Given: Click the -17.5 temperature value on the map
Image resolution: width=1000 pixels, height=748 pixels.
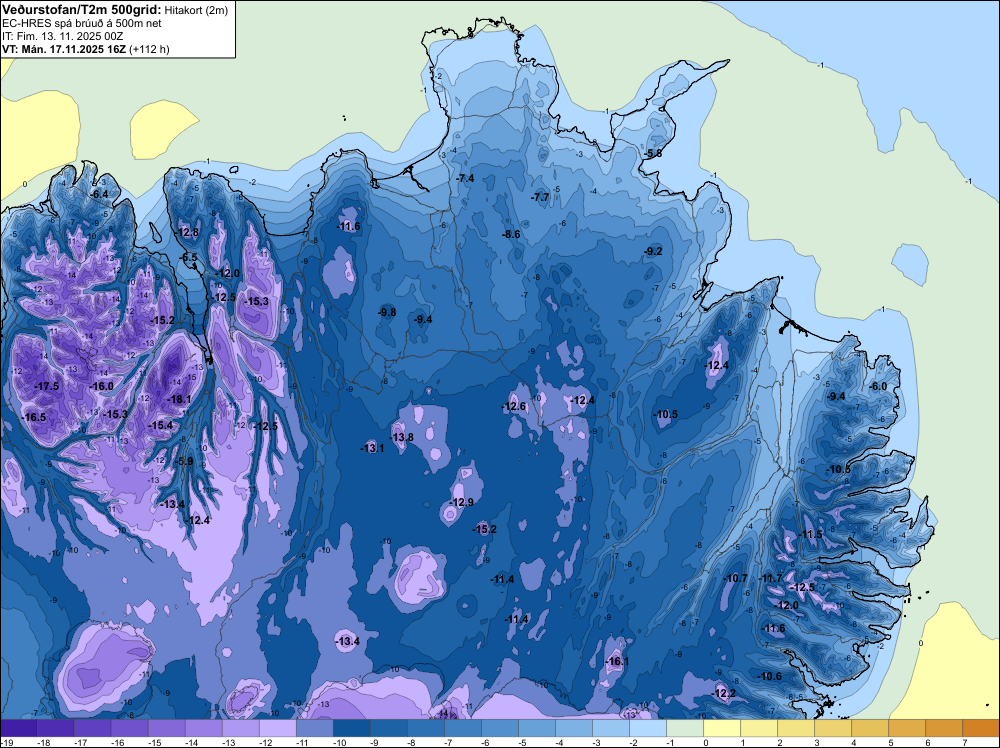Looking at the screenshot, I should 47,386.
